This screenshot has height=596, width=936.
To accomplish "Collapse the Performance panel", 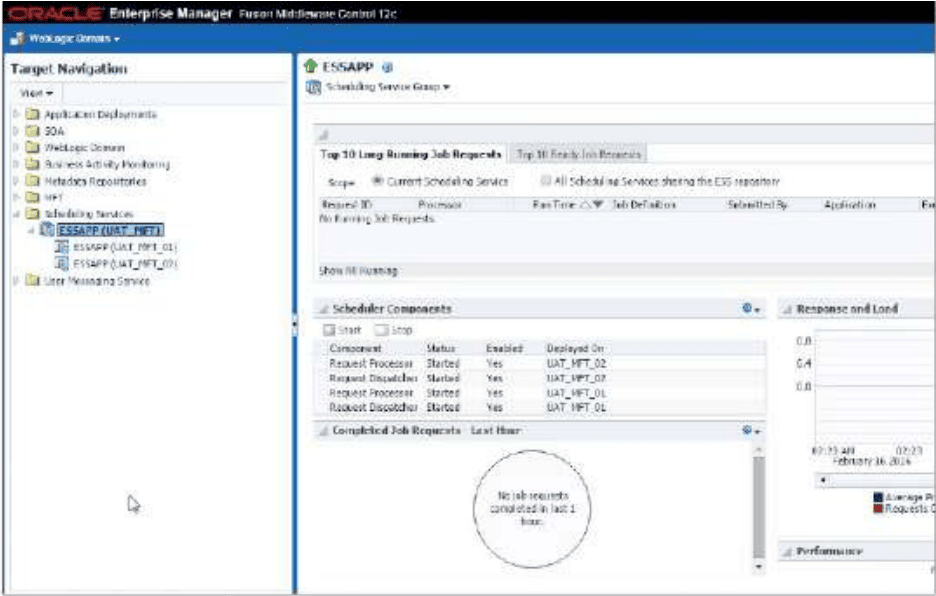I will click(787, 551).
